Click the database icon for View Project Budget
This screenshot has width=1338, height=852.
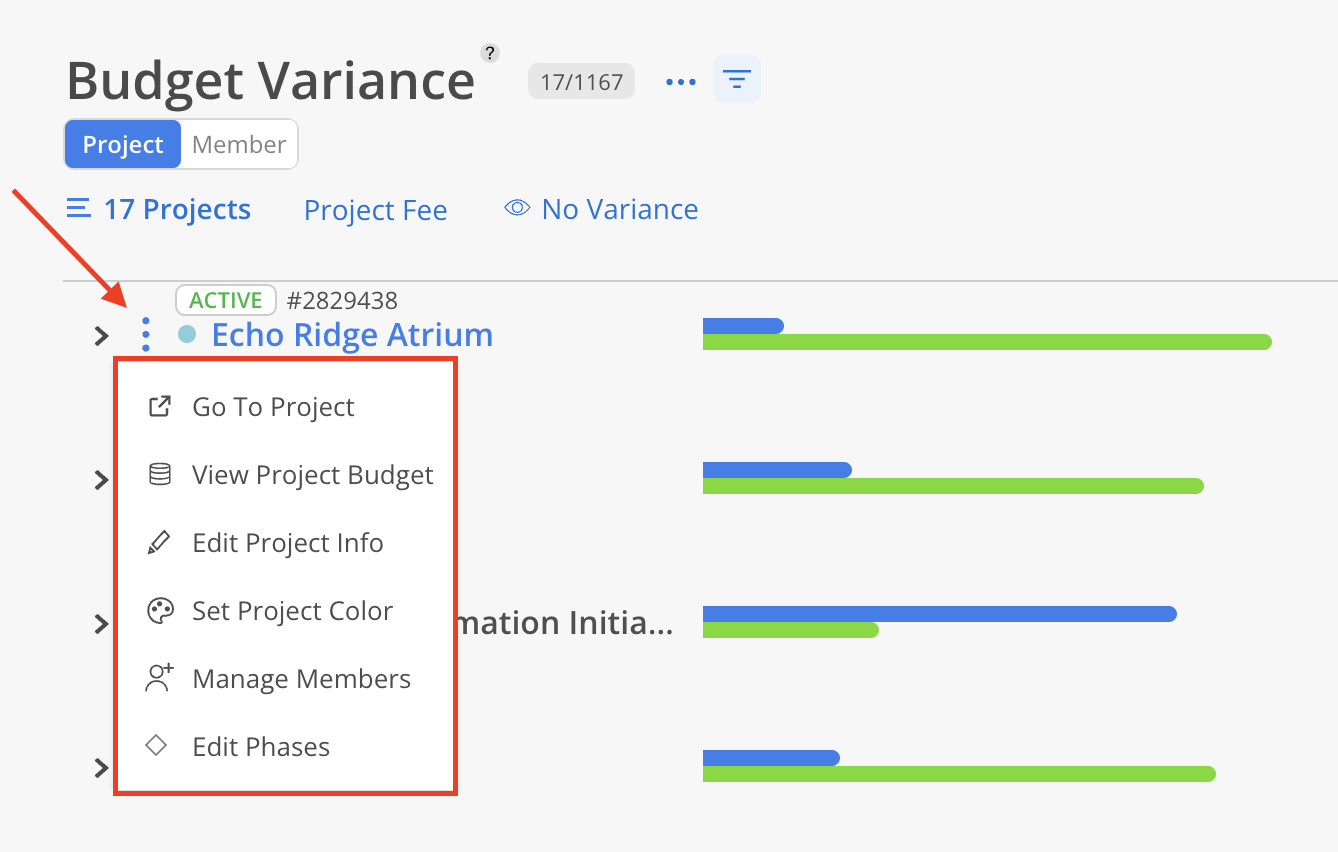(x=159, y=475)
